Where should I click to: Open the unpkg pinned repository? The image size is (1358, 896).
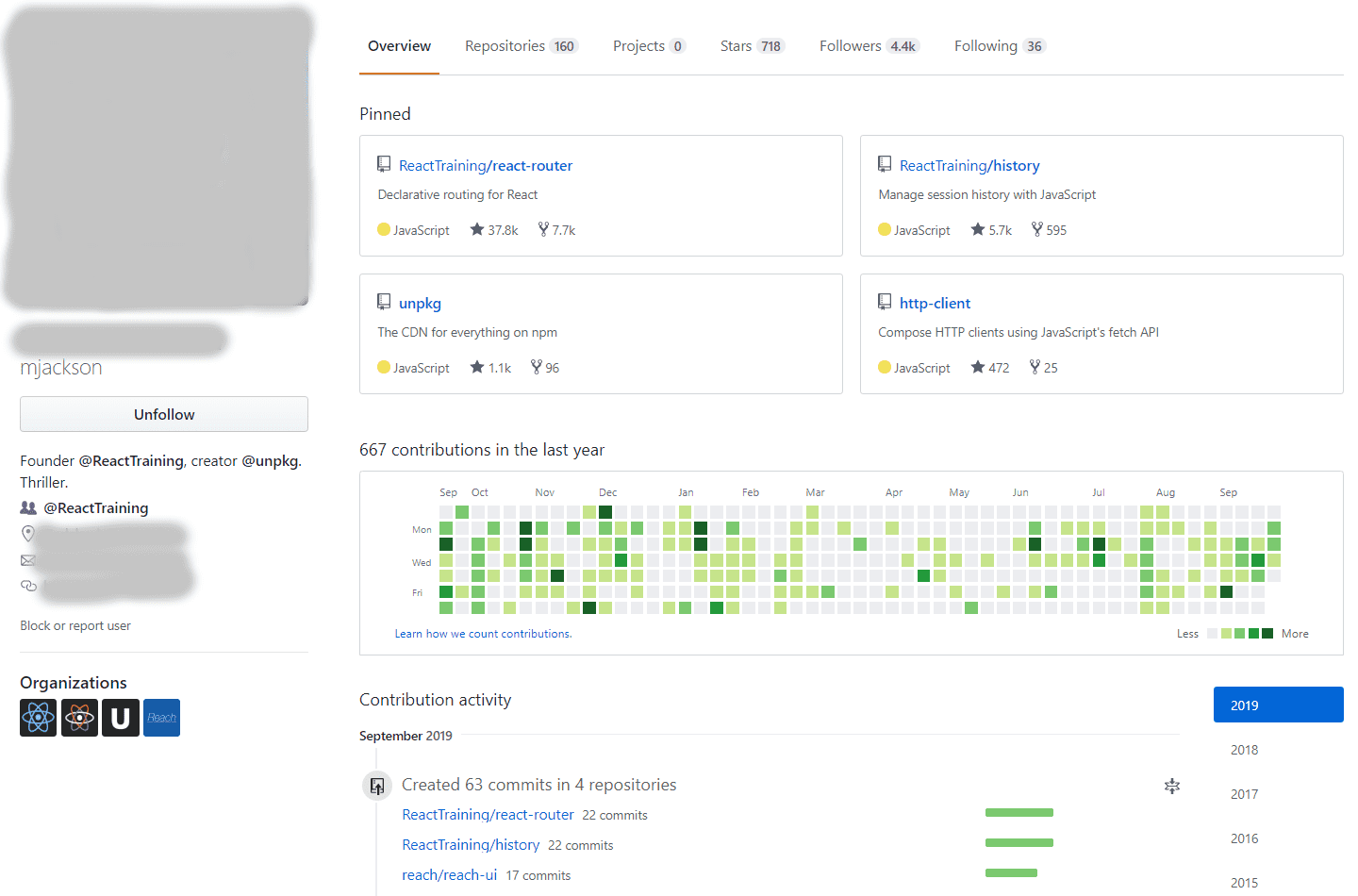pos(420,303)
